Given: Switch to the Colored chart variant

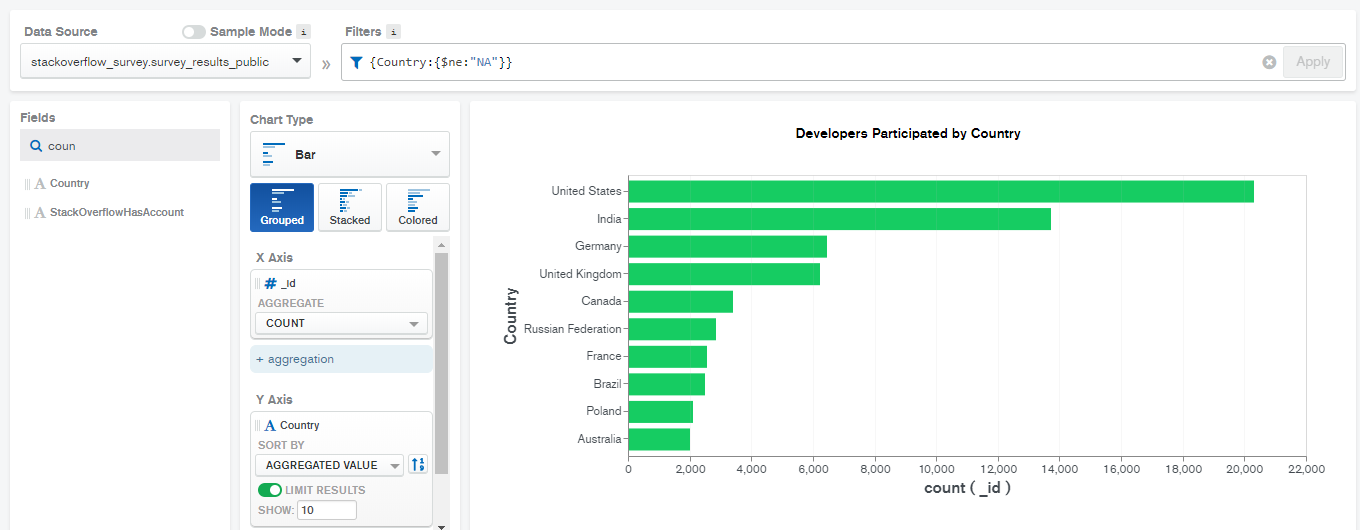Looking at the screenshot, I should [x=418, y=207].
